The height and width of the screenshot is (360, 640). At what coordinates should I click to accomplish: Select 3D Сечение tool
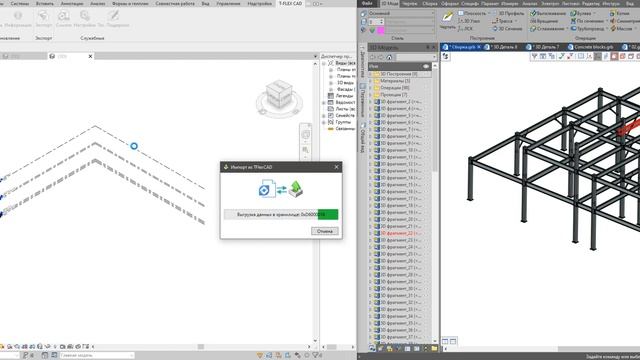click(x=507, y=29)
